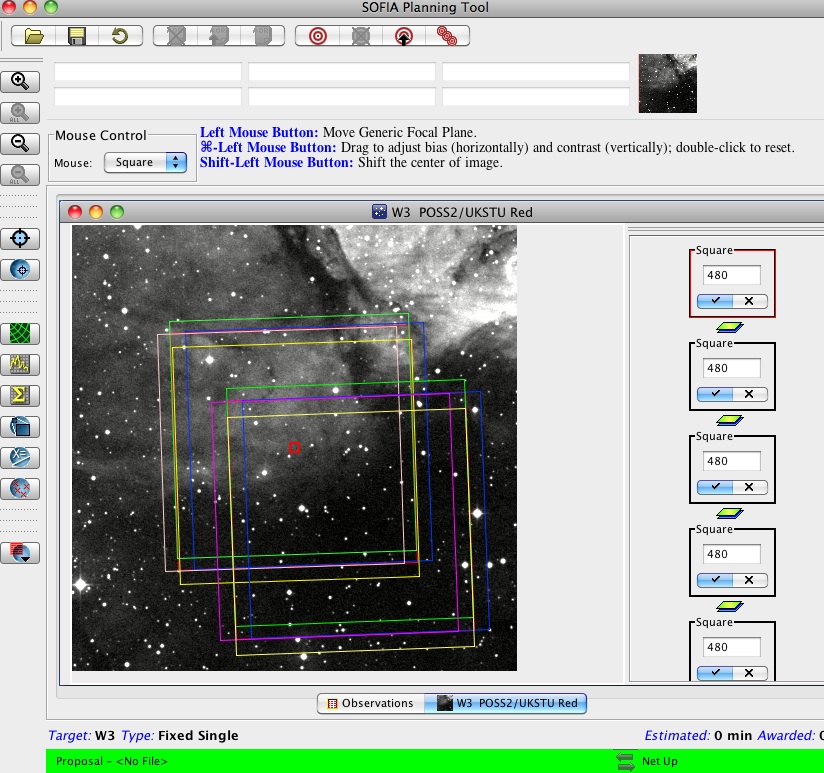Click layer icon below first Square panel
The width and height of the screenshot is (824, 773).
(x=730, y=327)
